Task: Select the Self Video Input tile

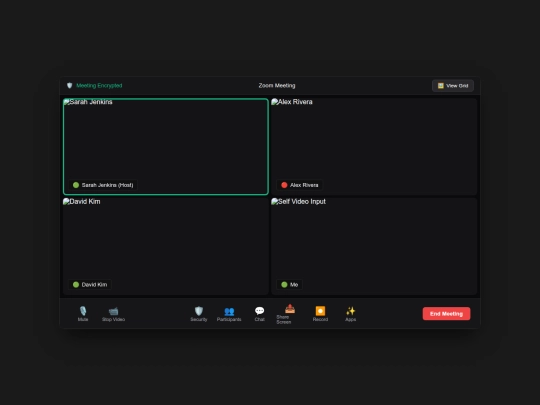Action: [x=374, y=246]
